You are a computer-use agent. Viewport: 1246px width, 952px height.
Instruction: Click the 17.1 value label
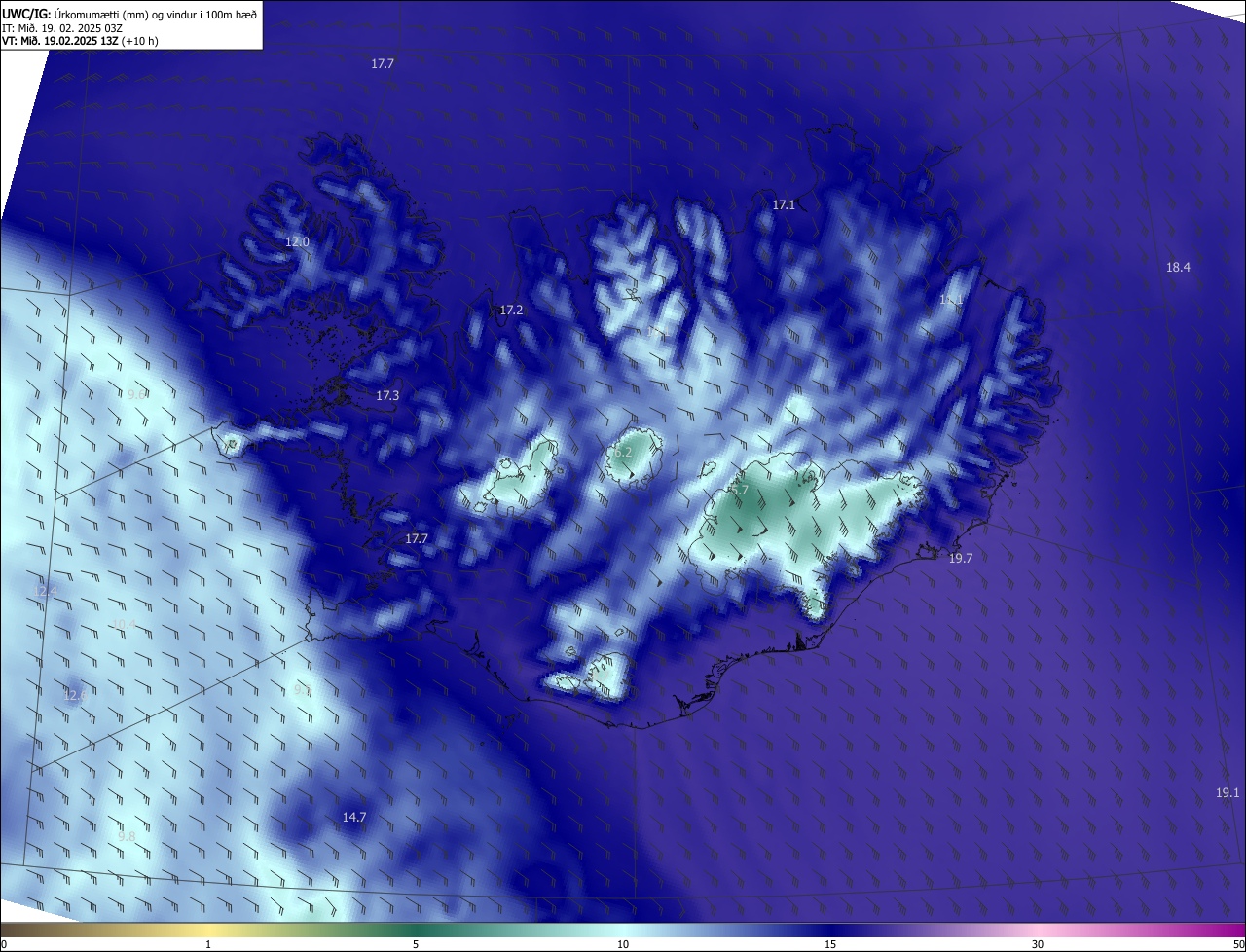[784, 205]
